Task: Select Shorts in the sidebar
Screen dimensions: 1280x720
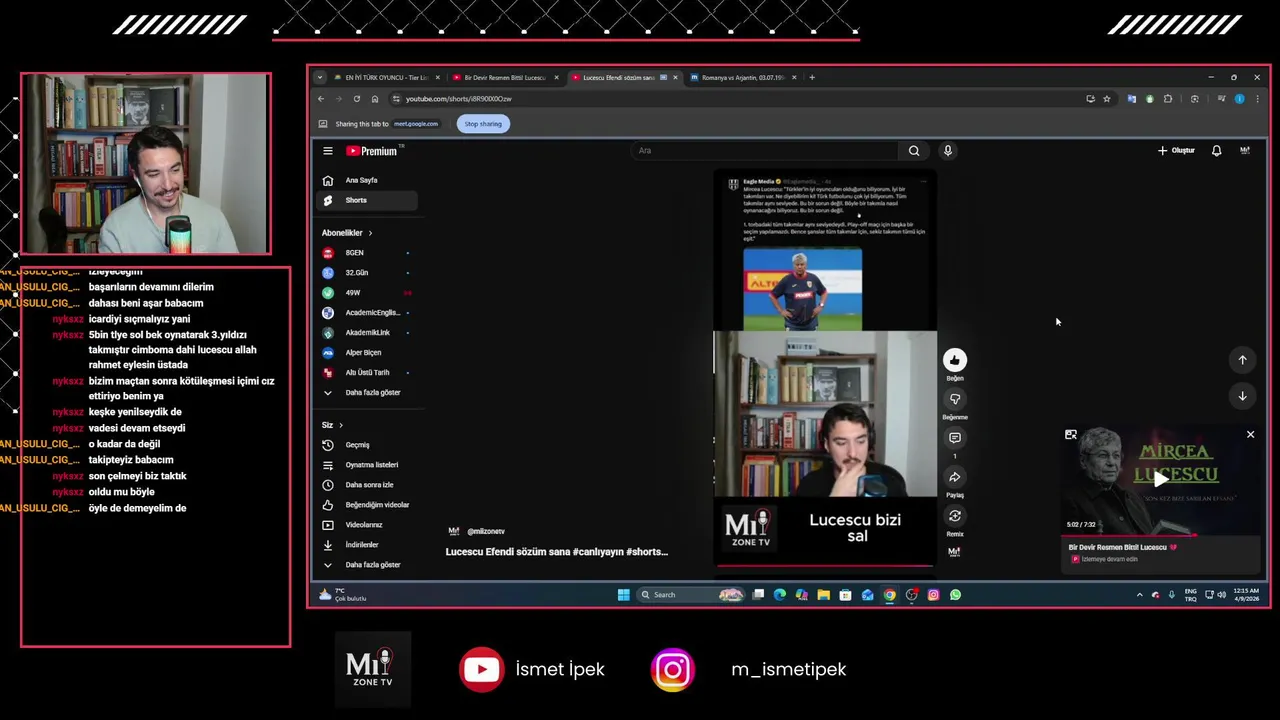Action: (368, 200)
